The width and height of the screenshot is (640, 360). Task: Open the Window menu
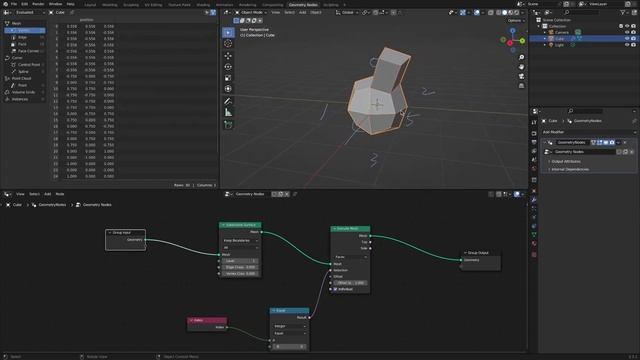click(55, 4)
